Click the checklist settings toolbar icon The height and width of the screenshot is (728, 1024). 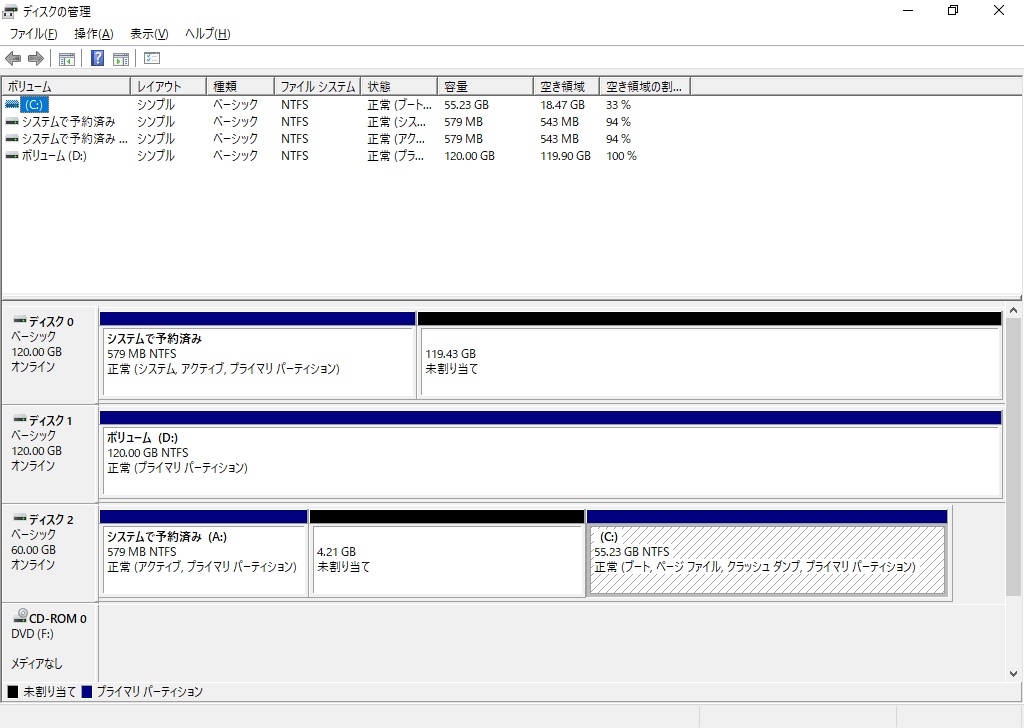(x=152, y=58)
